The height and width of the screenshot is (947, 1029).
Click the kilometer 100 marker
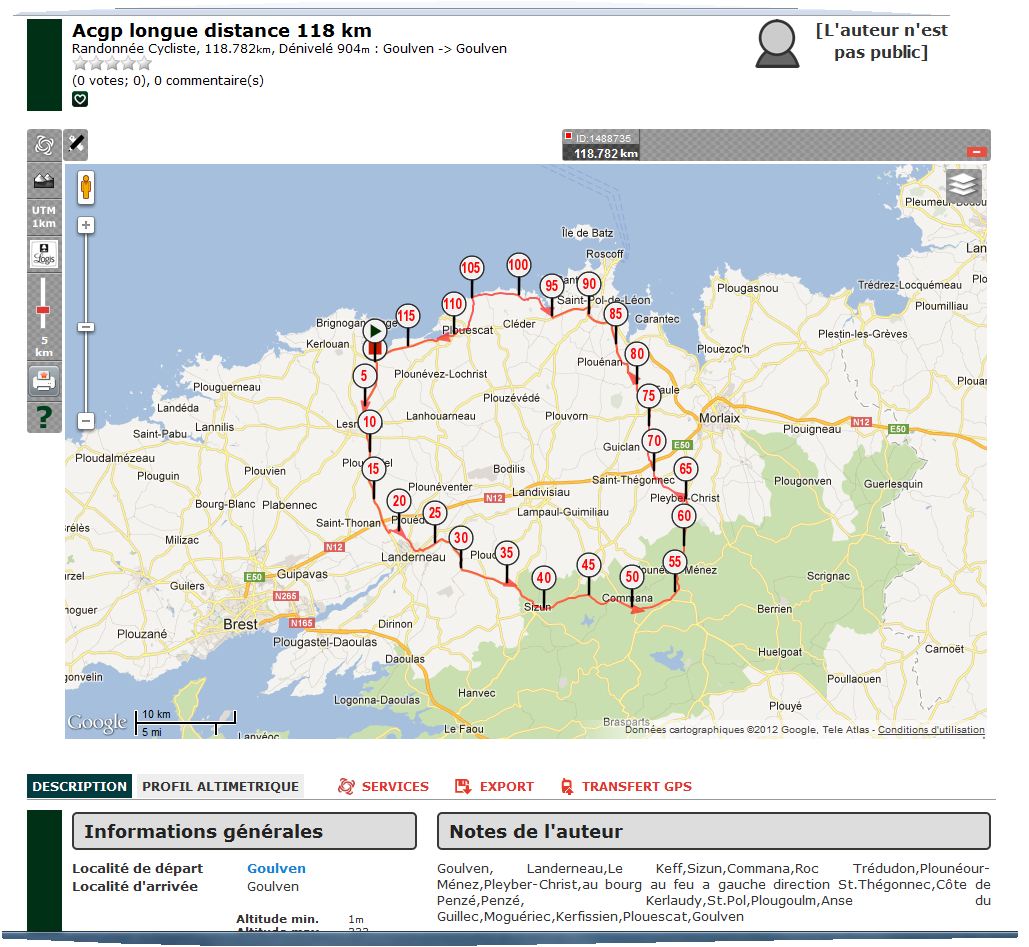click(x=518, y=264)
